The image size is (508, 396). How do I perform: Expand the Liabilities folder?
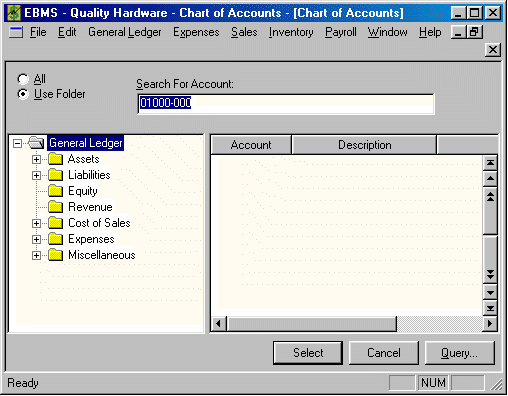click(36, 175)
